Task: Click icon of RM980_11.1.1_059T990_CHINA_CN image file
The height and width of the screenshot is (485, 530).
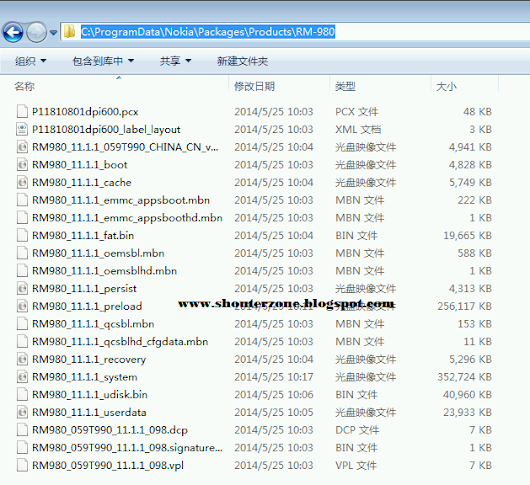Action: coord(22,147)
